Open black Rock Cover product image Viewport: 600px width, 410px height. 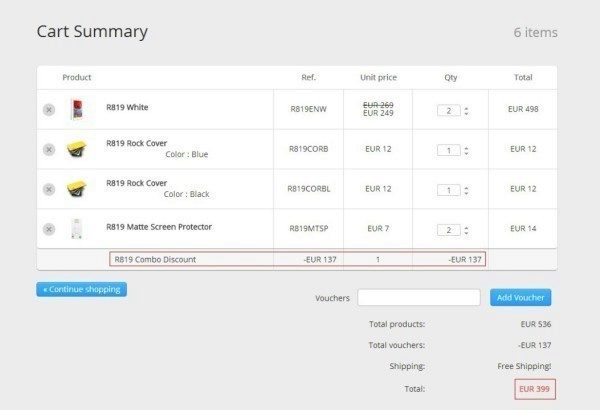(x=75, y=189)
